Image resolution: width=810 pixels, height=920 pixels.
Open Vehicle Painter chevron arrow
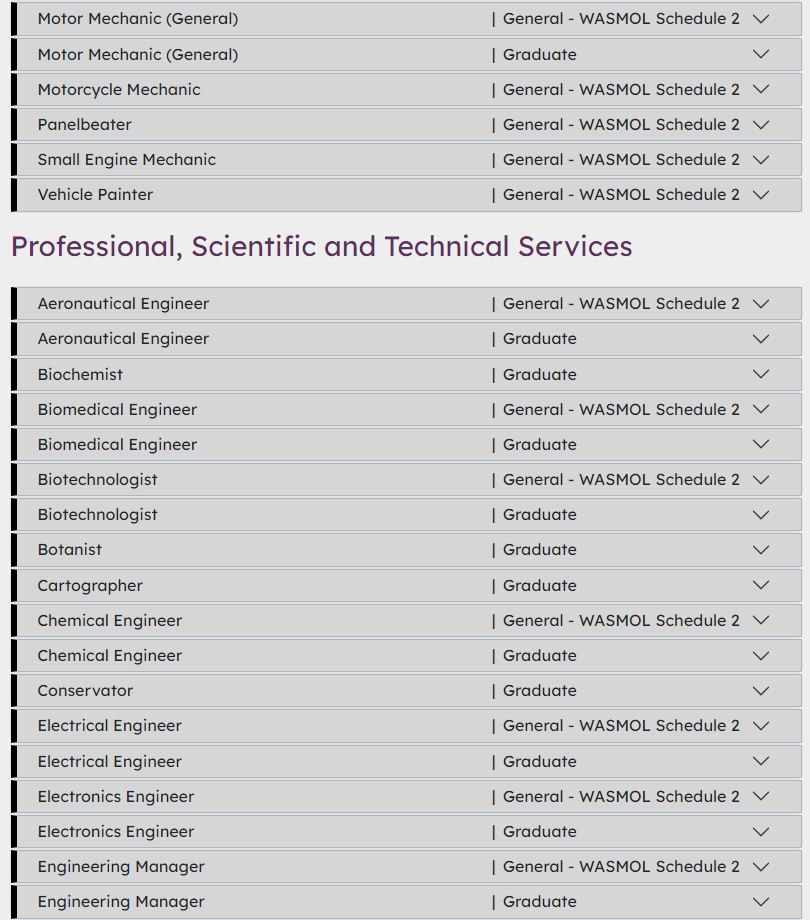pos(761,195)
